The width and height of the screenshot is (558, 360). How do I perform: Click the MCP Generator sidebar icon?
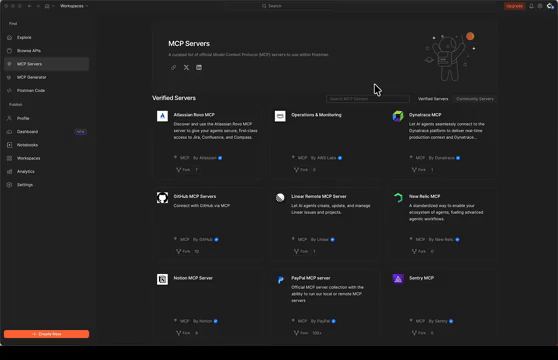point(10,77)
